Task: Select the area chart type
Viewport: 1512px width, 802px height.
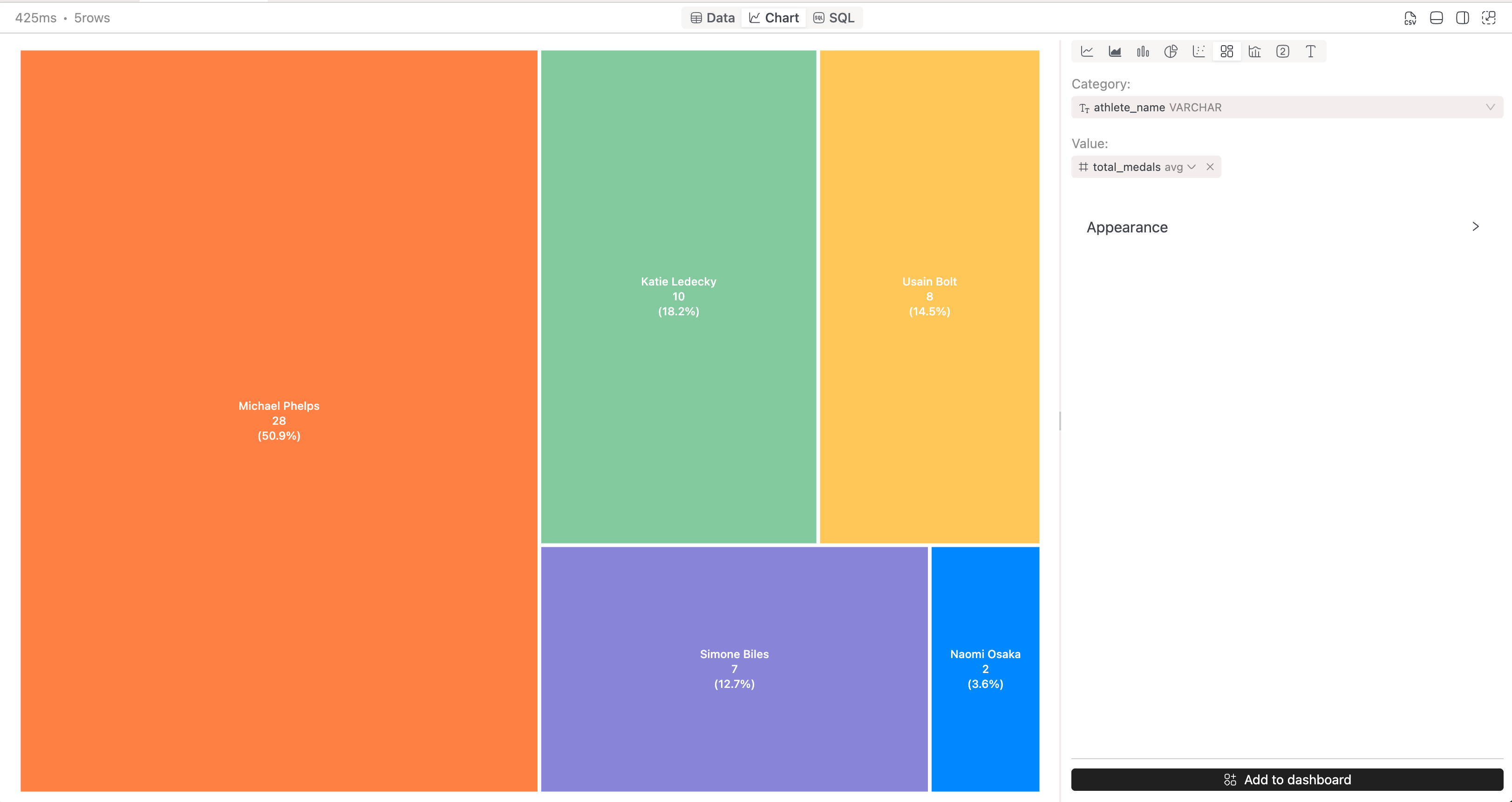Action: (1115, 51)
